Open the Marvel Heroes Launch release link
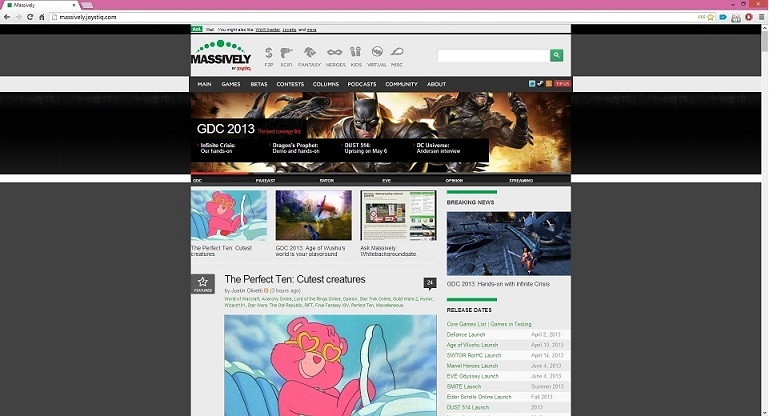 click(x=472, y=366)
